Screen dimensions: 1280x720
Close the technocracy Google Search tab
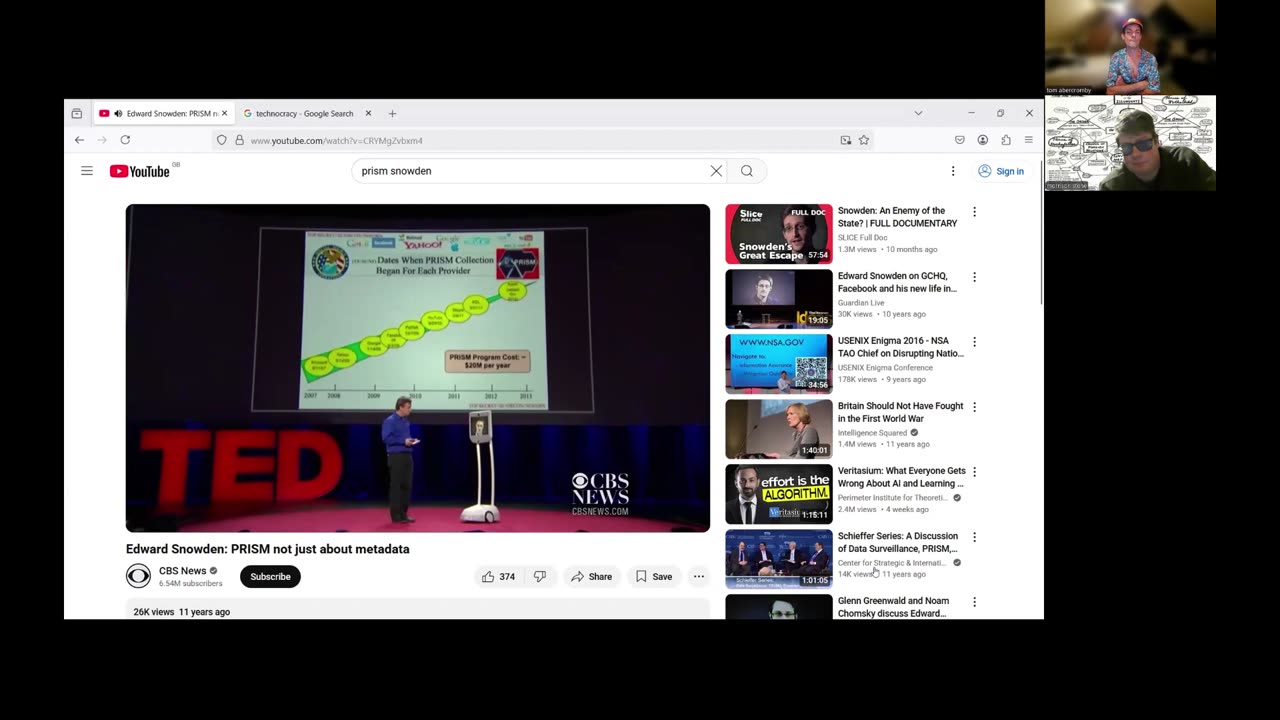pyautogui.click(x=368, y=113)
